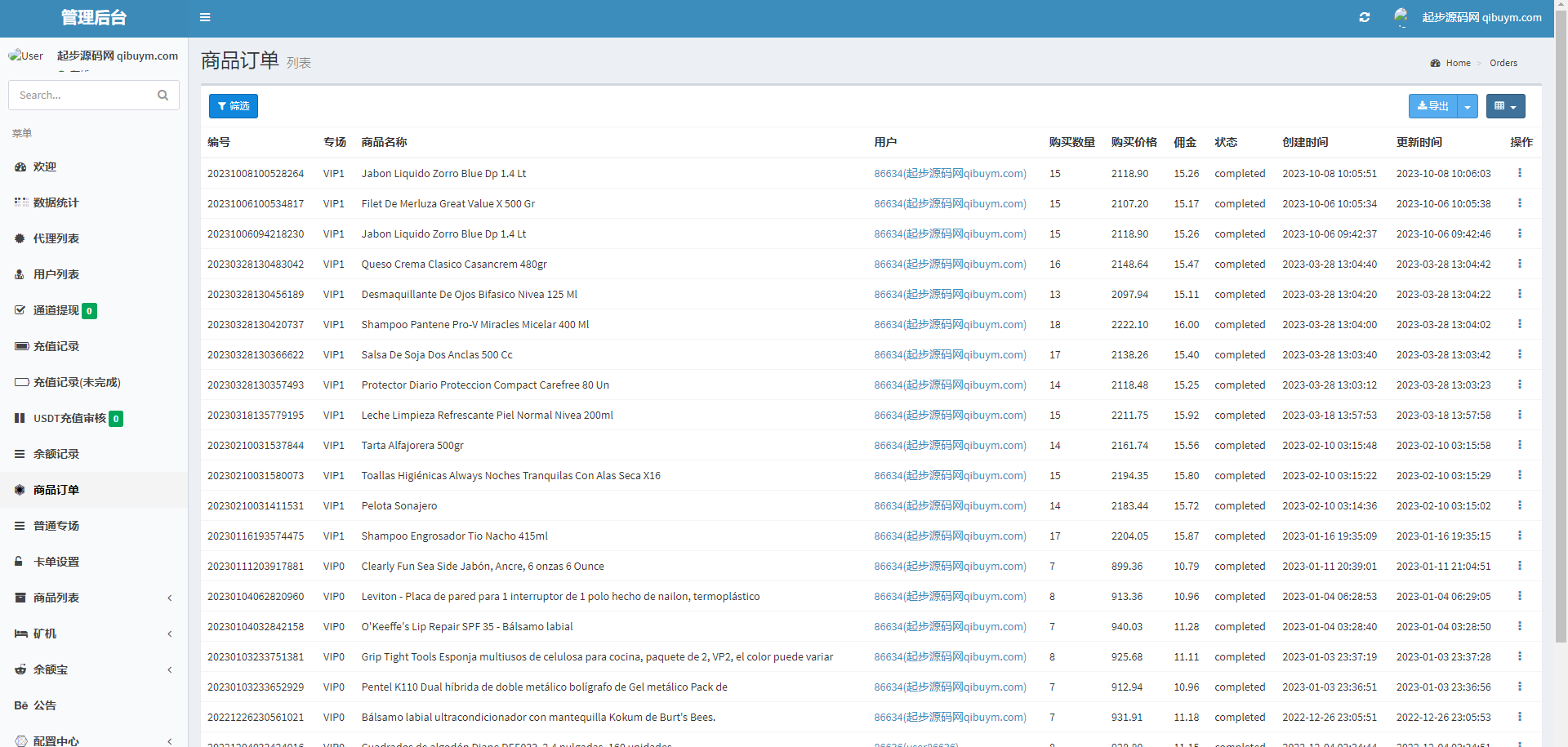This screenshot has width=1568, height=747.
Task: Open the action menu for order 20230210031537844
Action: [x=1519, y=445]
